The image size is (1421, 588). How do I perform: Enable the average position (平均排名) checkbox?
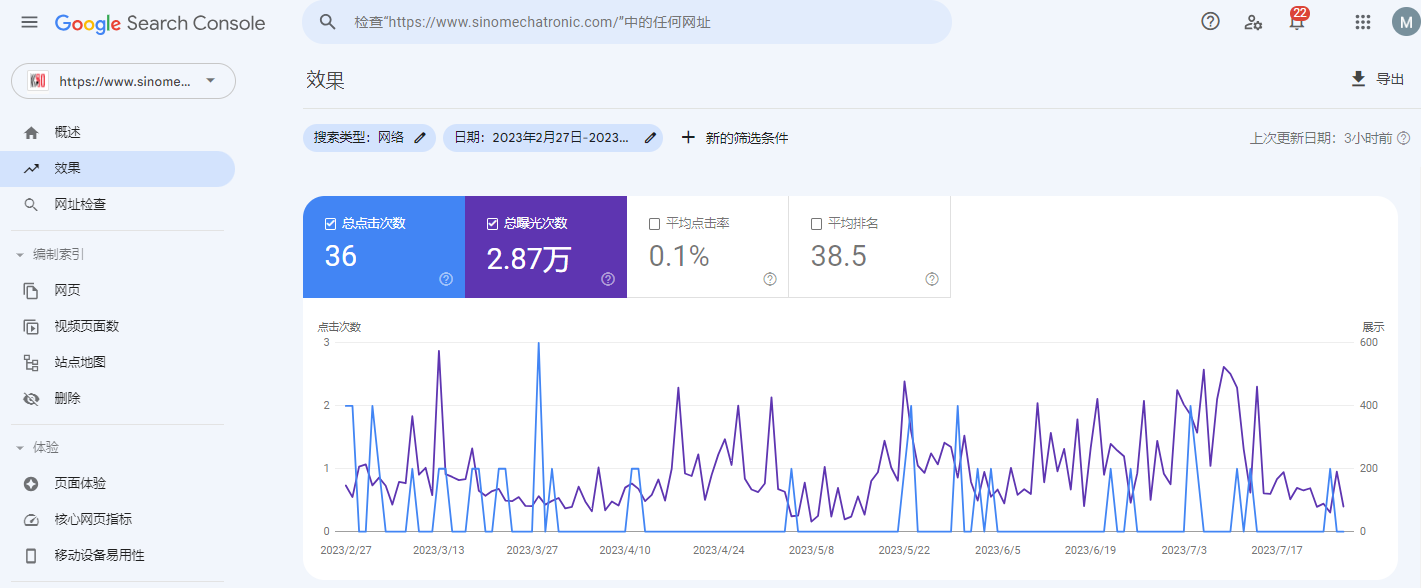[817, 224]
